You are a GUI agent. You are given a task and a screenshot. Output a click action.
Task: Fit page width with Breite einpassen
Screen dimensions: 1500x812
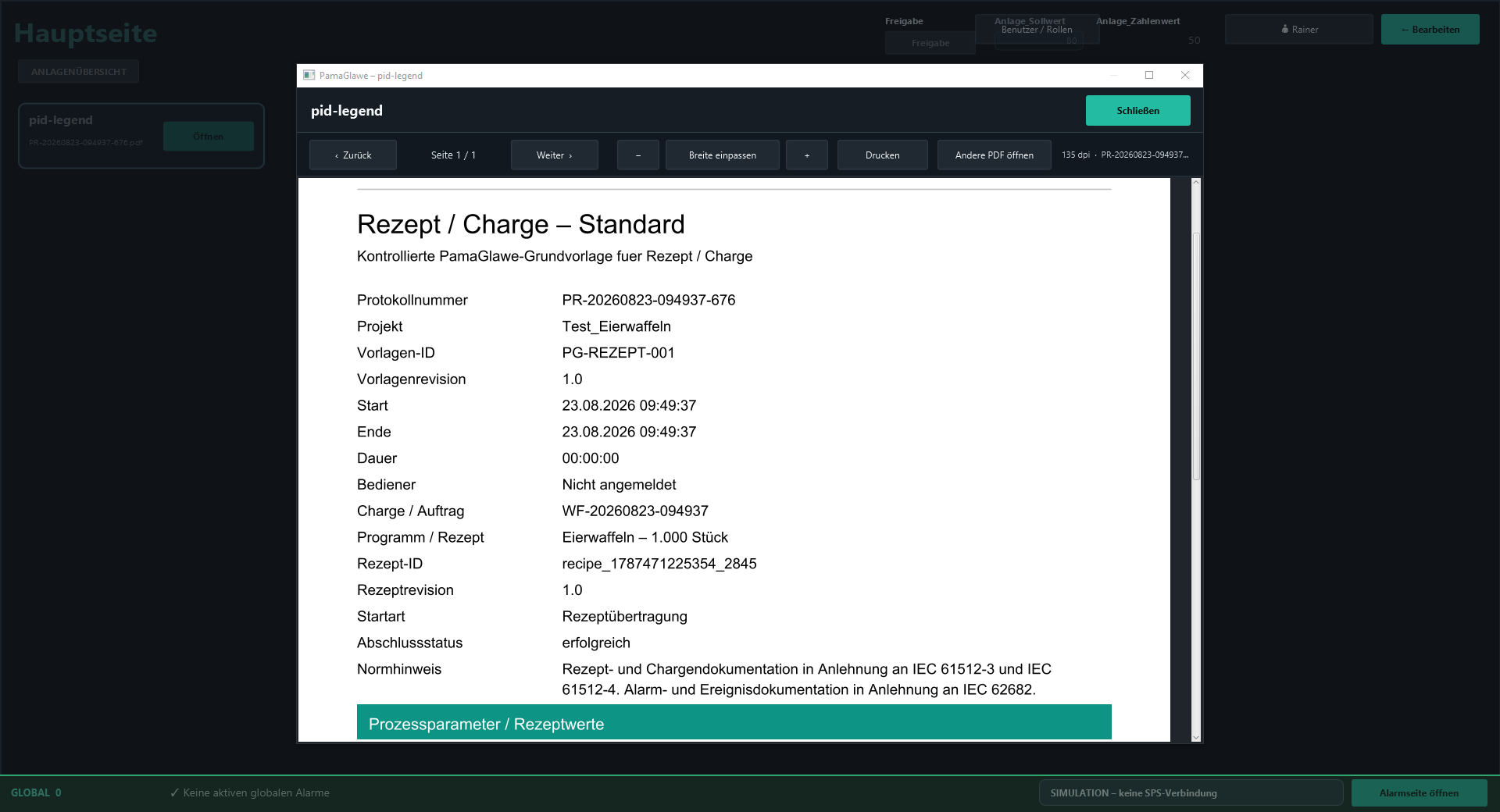(x=723, y=155)
